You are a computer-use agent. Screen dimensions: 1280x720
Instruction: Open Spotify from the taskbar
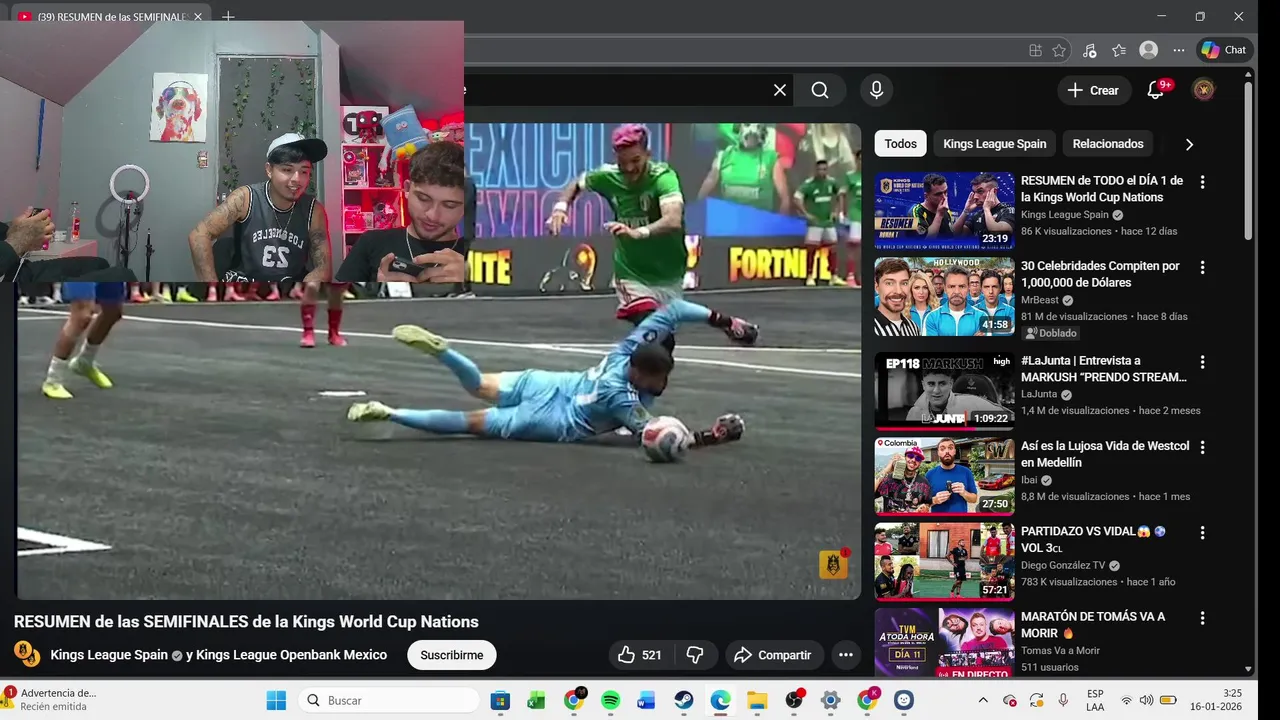point(610,700)
